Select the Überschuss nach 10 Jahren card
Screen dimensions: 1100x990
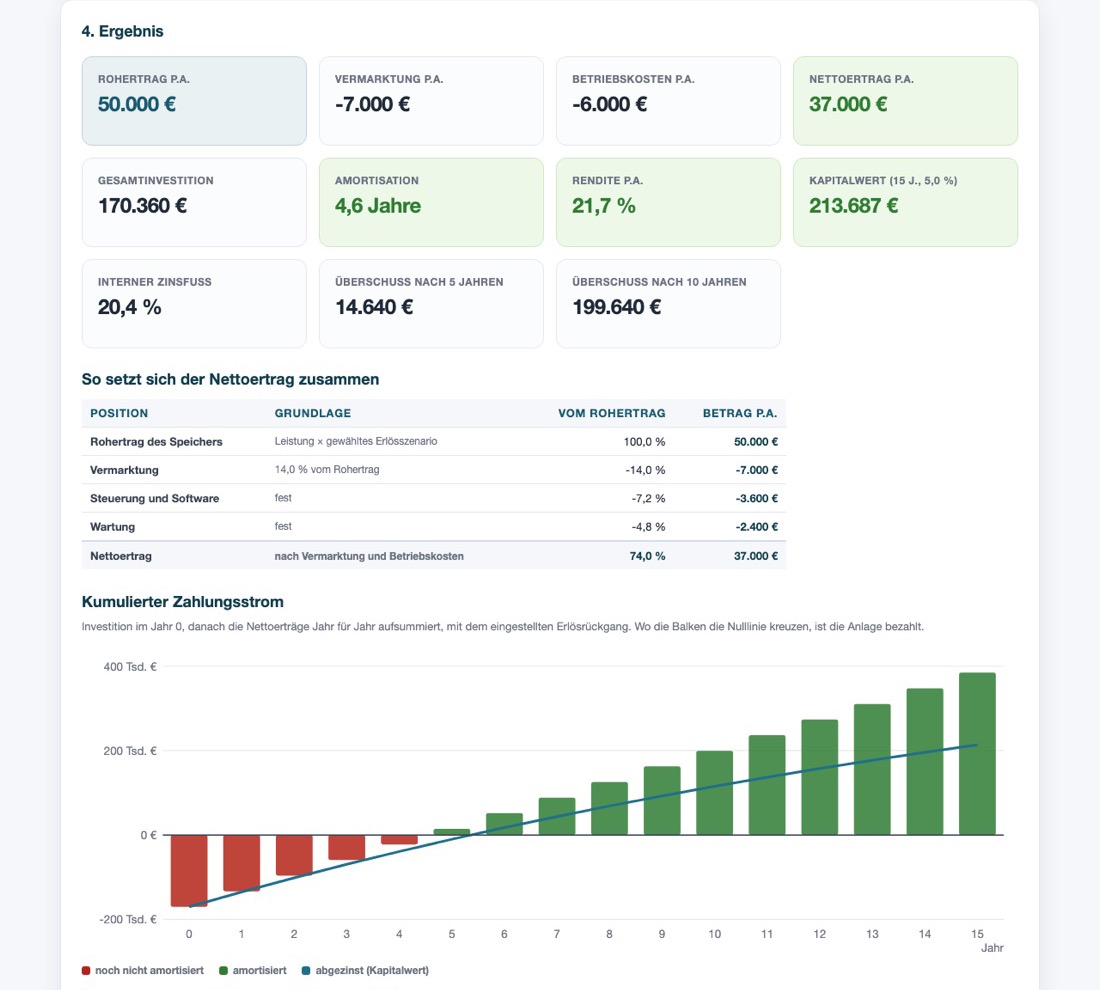click(x=669, y=304)
